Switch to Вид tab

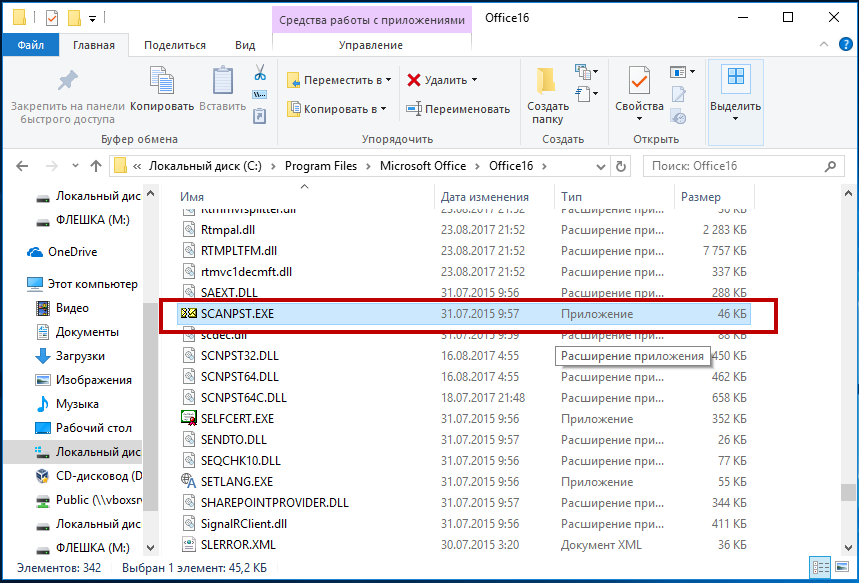[245, 45]
